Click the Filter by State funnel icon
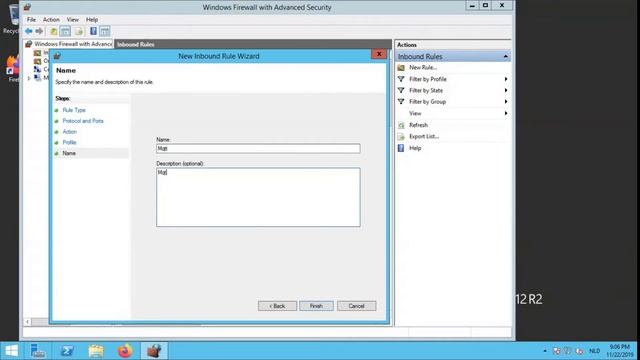The width and height of the screenshot is (640, 360). [x=401, y=90]
